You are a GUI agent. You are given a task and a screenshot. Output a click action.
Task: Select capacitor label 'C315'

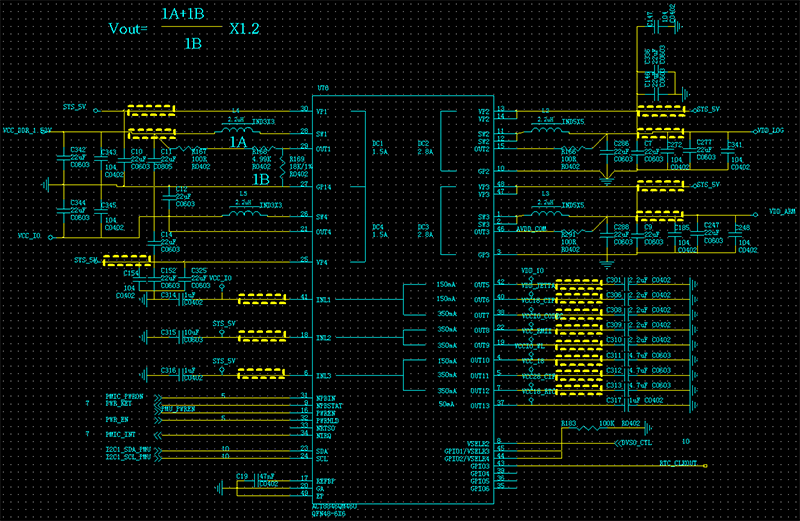[x=168, y=333]
